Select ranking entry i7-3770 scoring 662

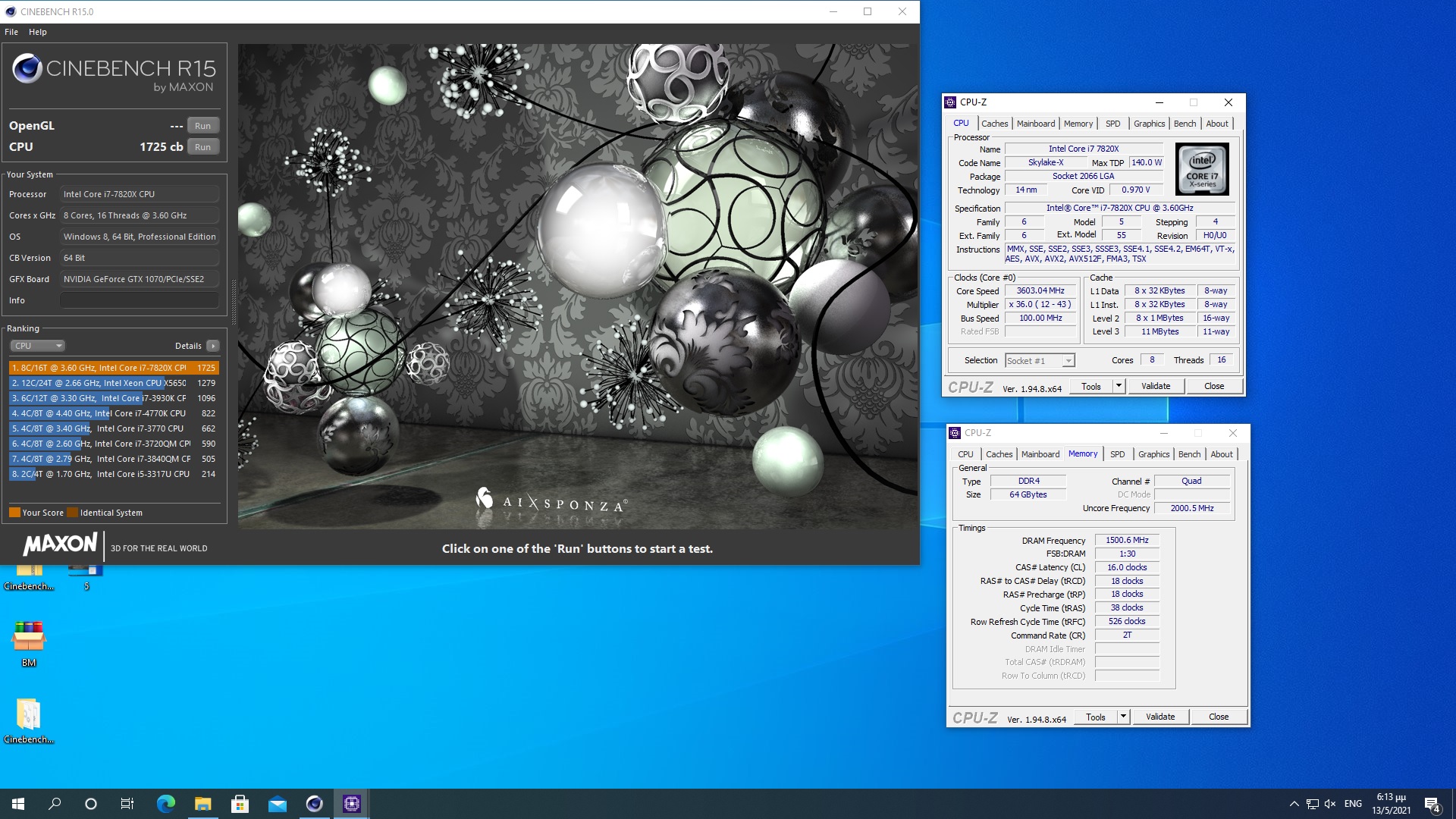(x=114, y=428)
